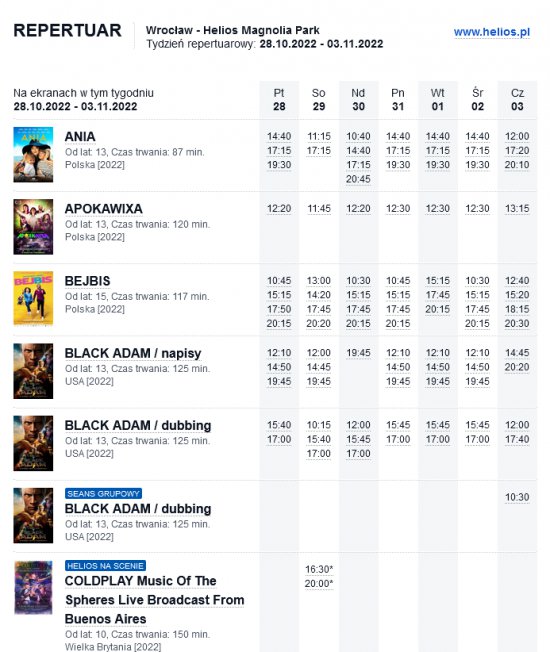
Task: Open the ANIA movie title link
Action: click(80, 137)
